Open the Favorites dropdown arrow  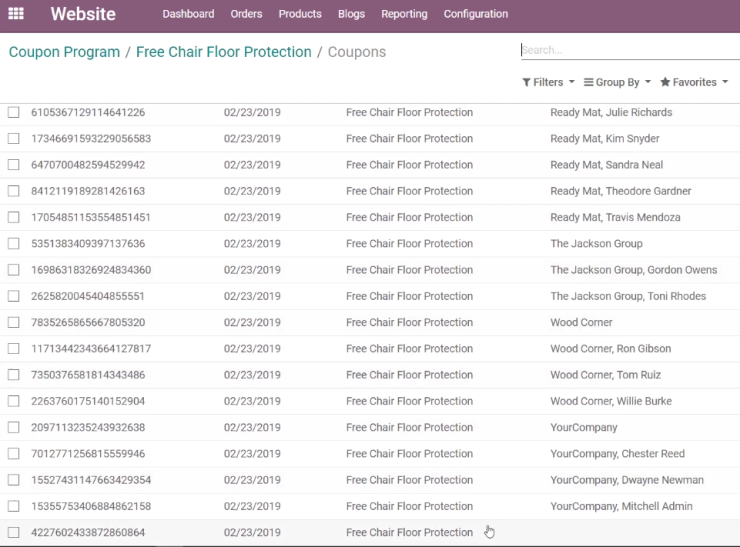coord(725,82)
